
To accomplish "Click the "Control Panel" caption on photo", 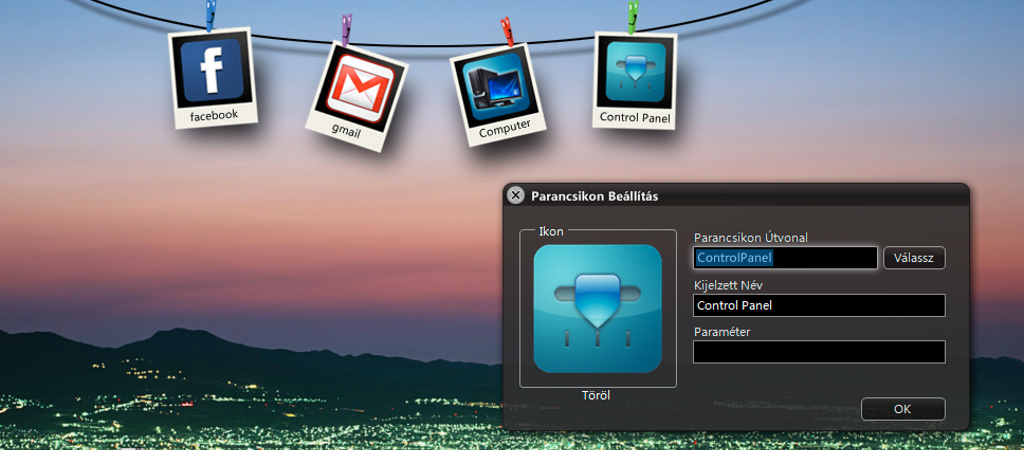I will (635, 118).
